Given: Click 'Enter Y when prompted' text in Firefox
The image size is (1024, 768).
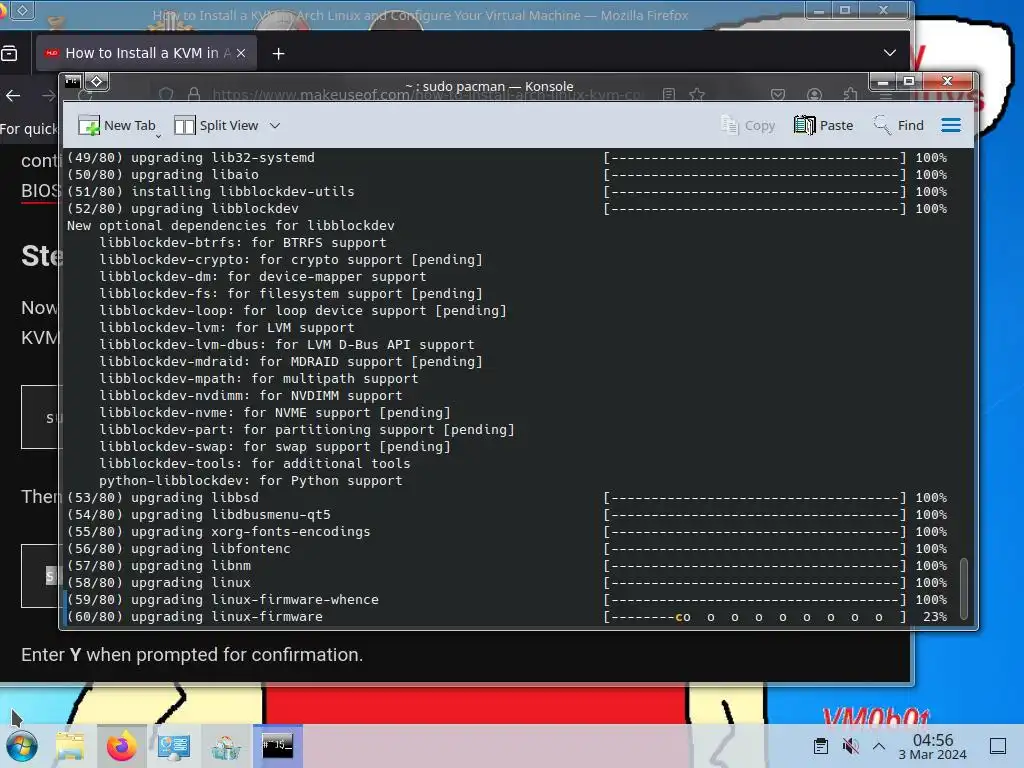Looking at the screenshot, I should pos(191,654).
